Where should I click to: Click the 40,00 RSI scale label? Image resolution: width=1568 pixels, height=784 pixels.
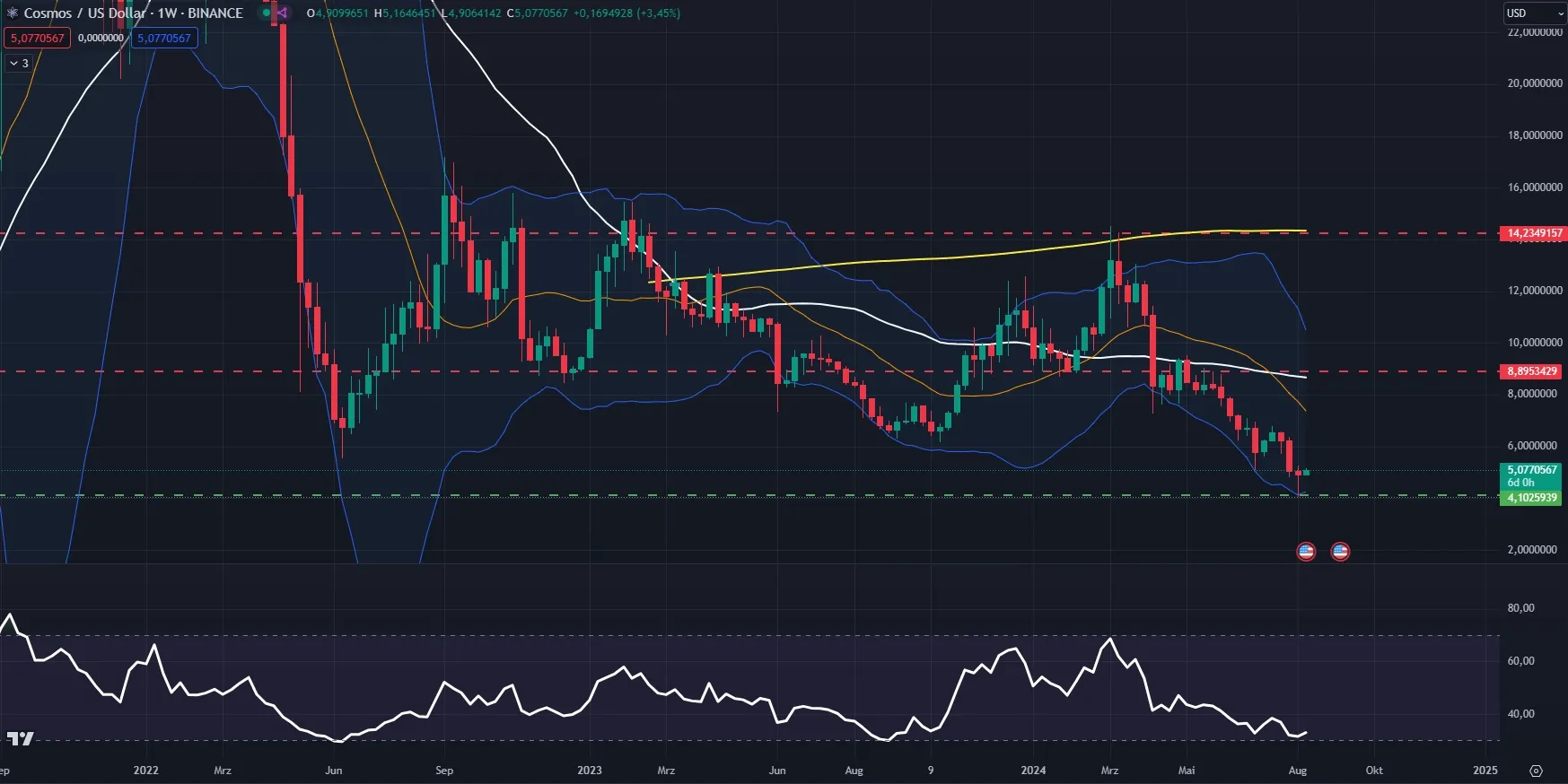(1520, 714)
